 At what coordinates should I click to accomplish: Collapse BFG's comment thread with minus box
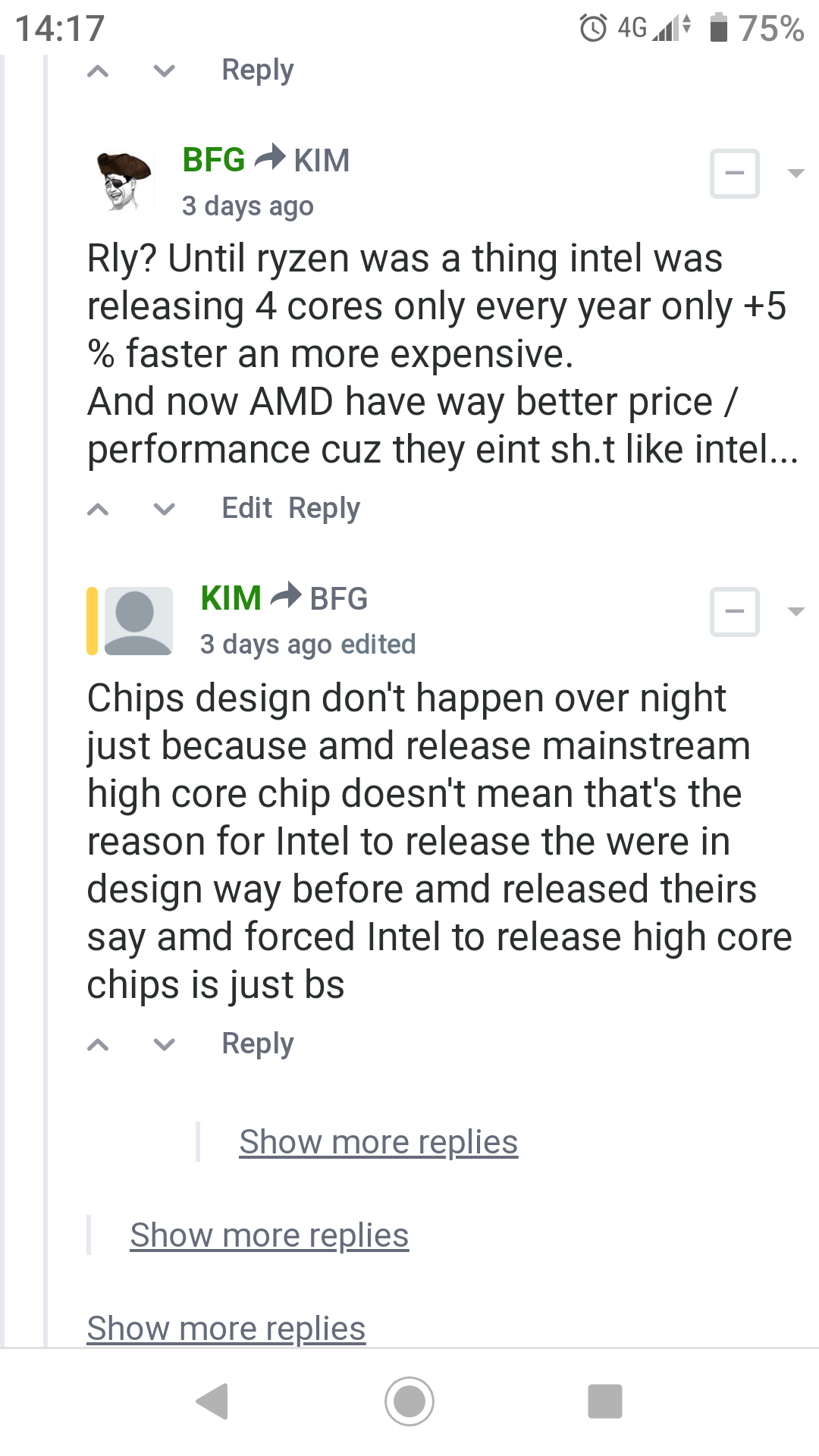(x=734, y=174)
